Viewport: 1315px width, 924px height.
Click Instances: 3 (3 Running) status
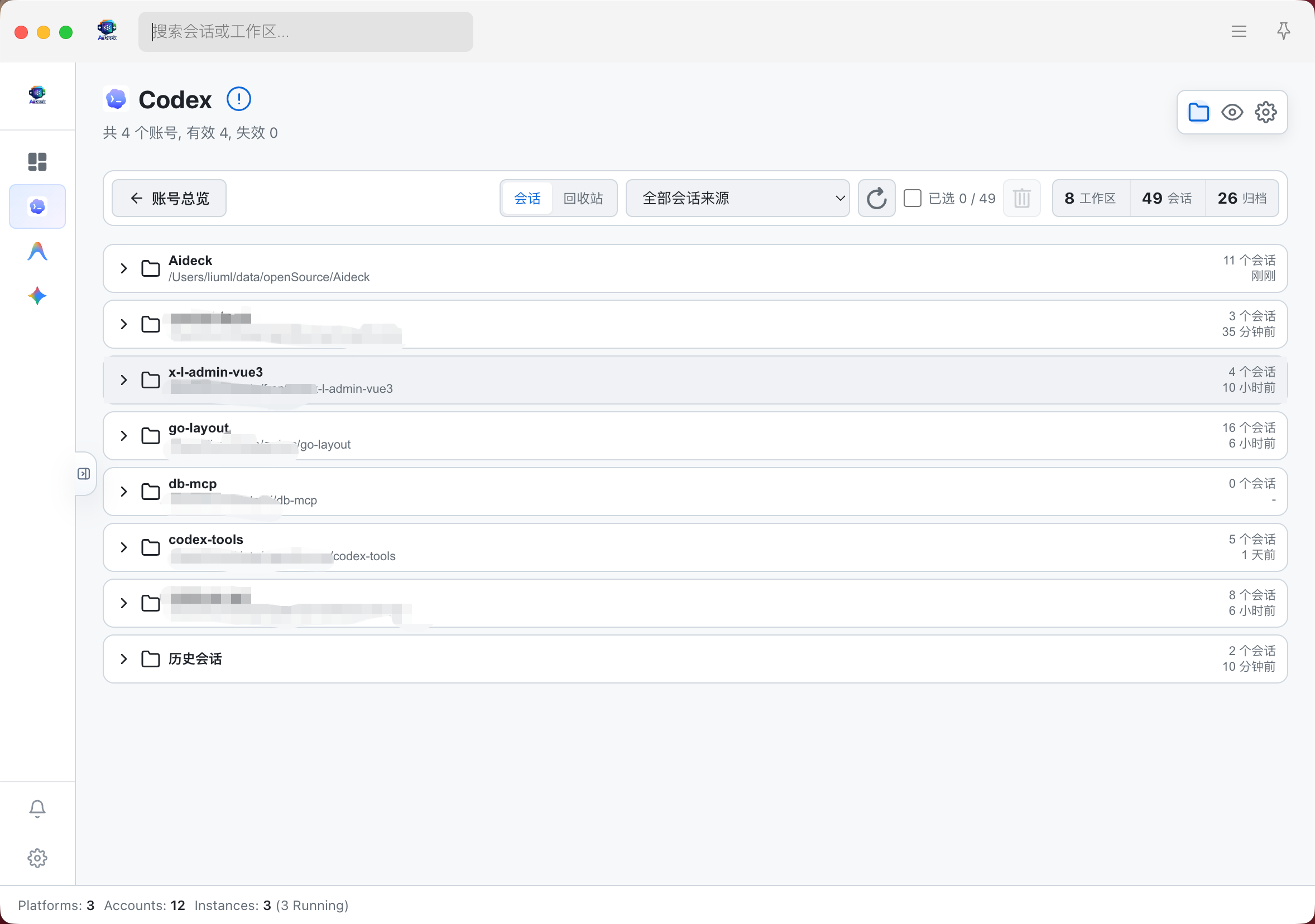point(271,905)
